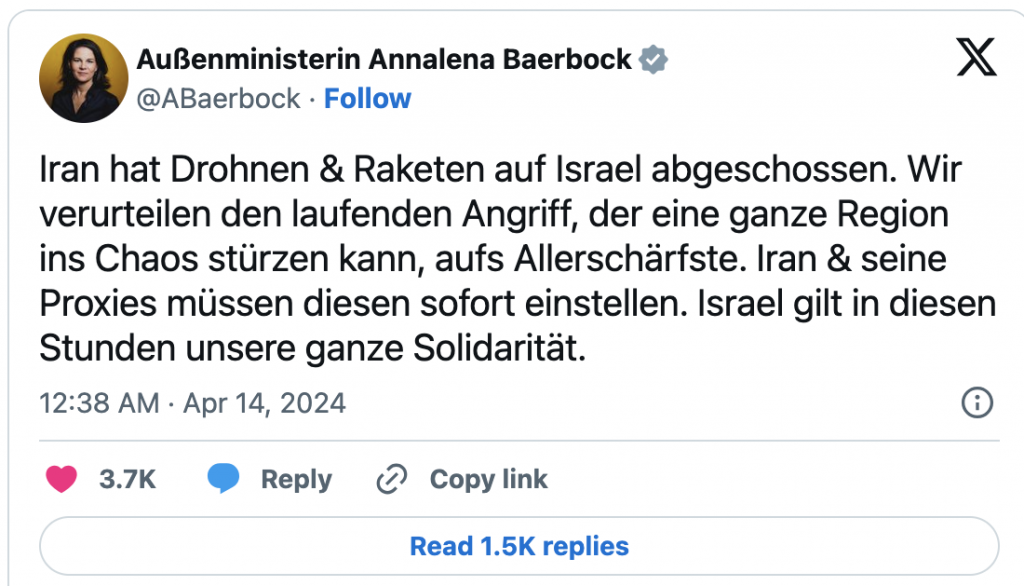Like the tweet with the heart icon

(62, 480)
